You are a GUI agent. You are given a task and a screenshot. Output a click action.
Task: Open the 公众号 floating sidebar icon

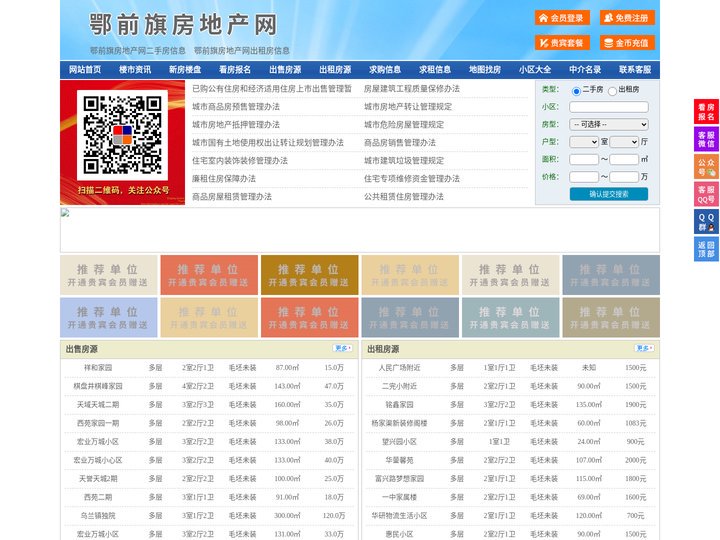click(706, 167)
